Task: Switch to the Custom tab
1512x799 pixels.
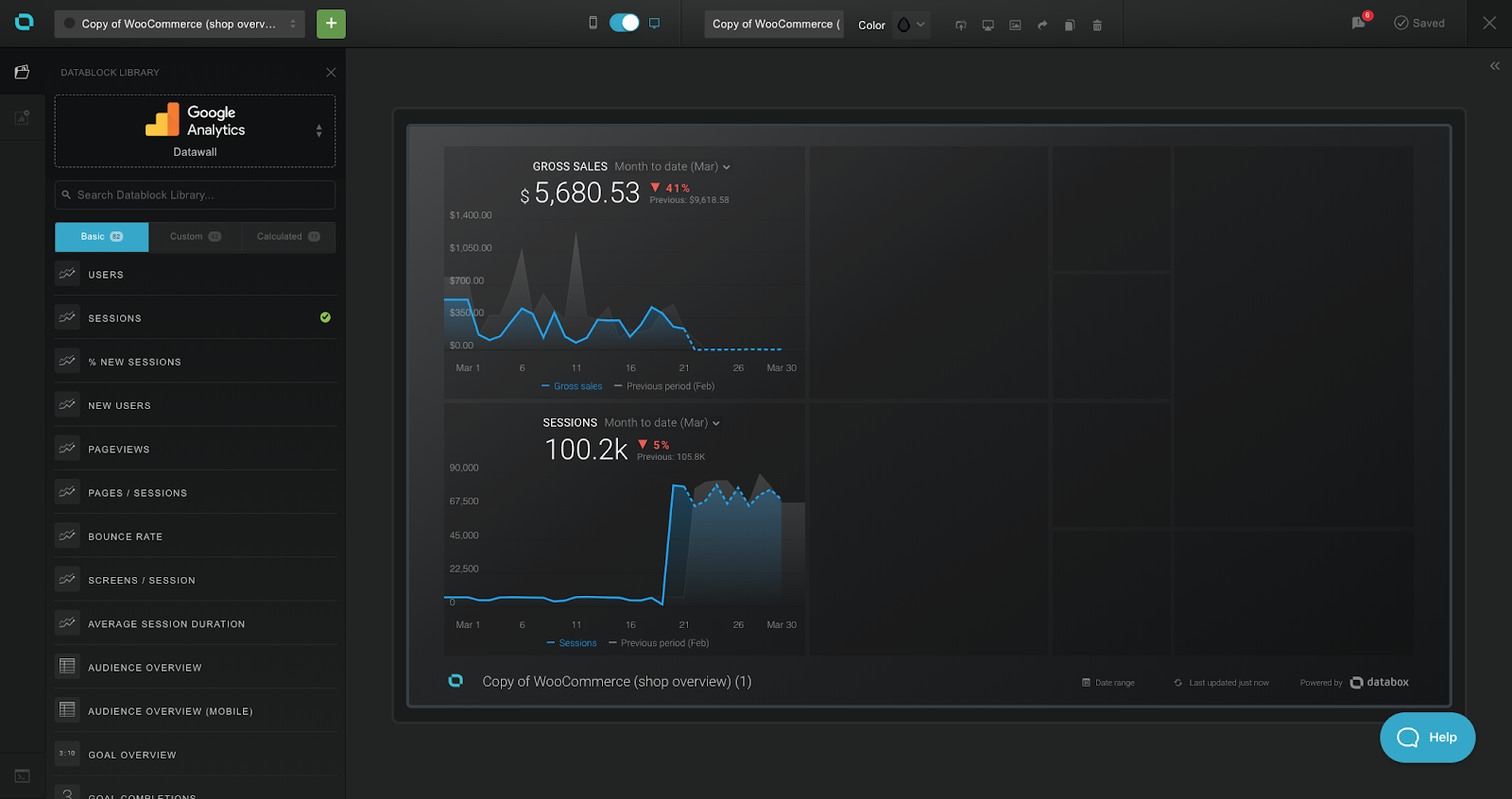Action: coord(195,237)
